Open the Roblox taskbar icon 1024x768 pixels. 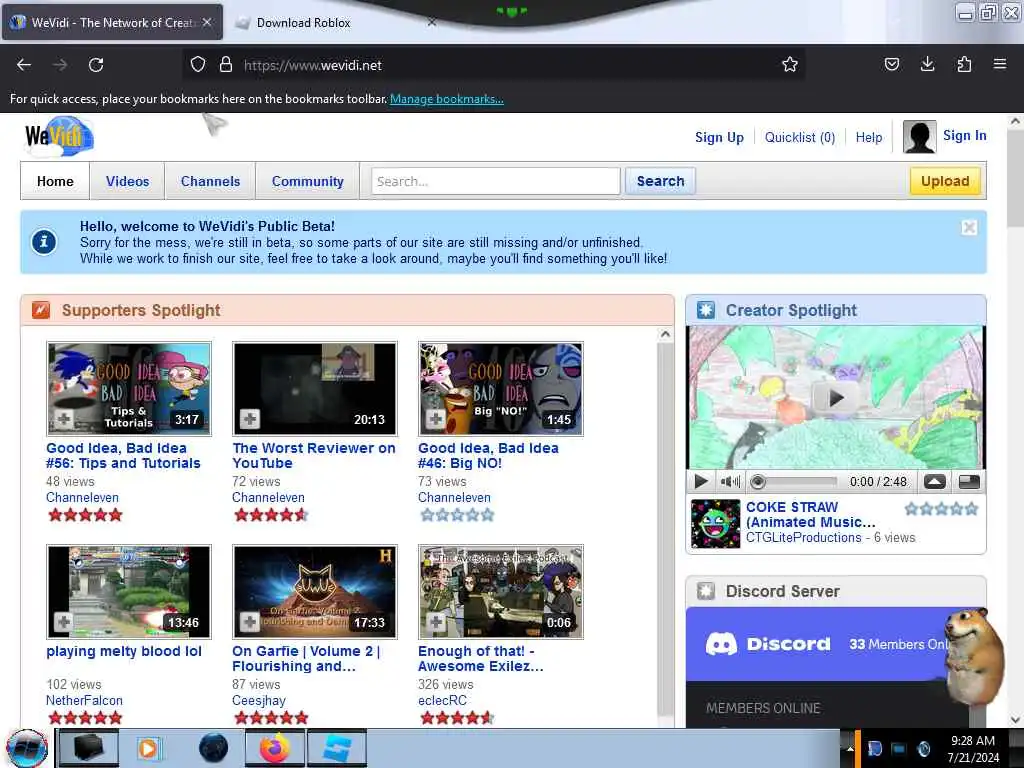pos(337,748)
